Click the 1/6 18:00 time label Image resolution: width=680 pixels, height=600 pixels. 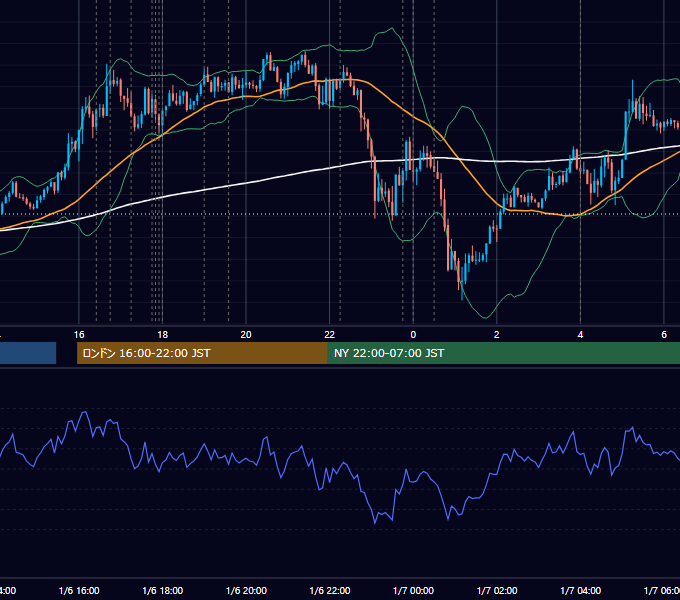pos(163,590)
